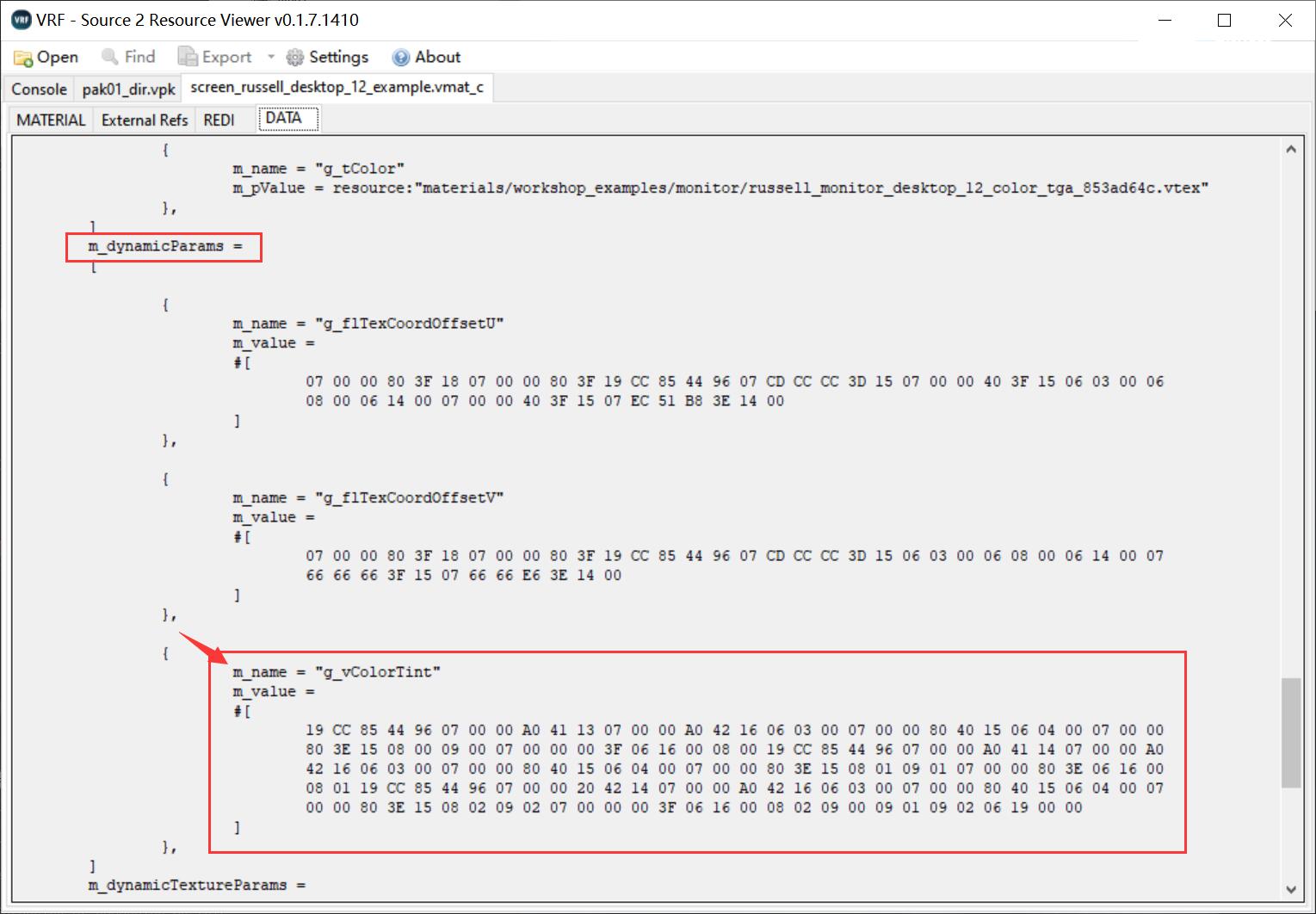This screenshot has height=914, width=1316.
Task: Open the REDI tab
Action: pos(219,120)
